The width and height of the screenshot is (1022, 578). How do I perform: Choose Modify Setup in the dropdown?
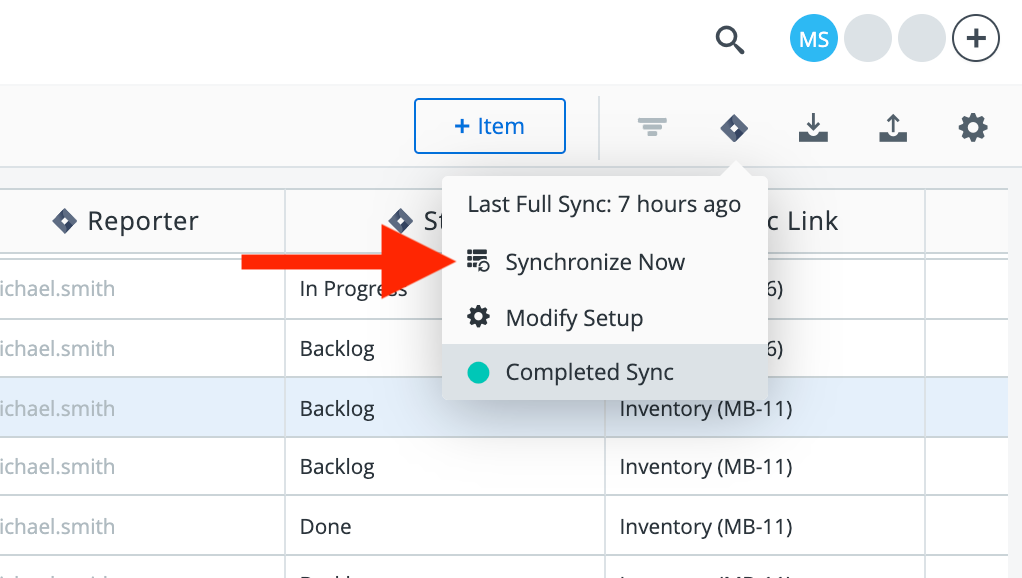click(x=574, y=318)
